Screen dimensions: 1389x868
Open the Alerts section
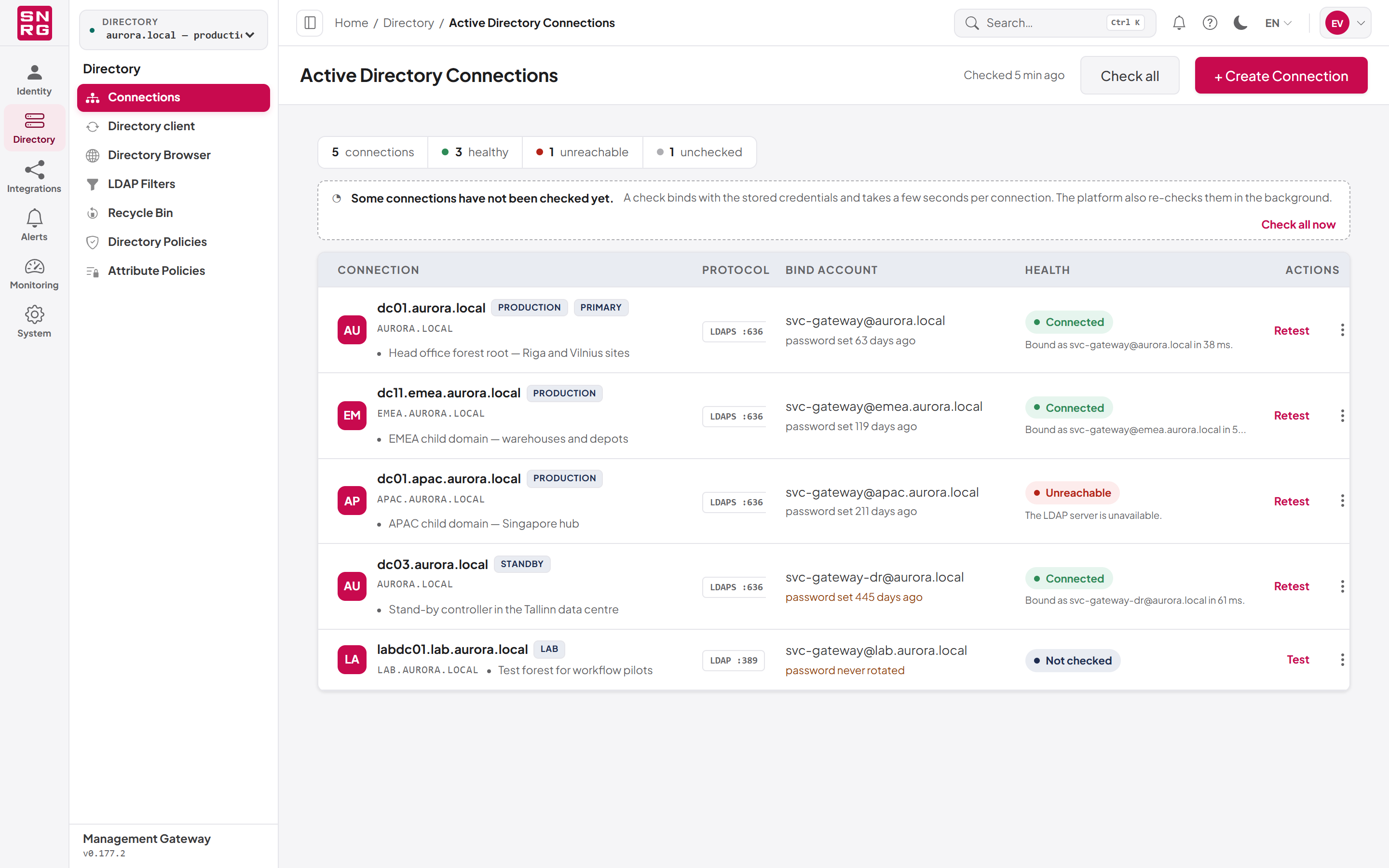pos(34,225)
